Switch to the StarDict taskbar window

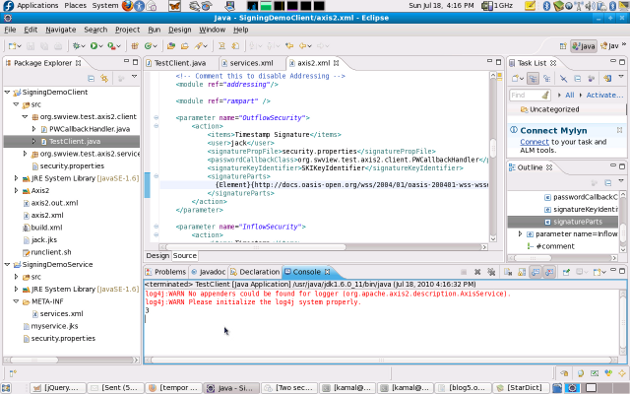click(519, 388)
